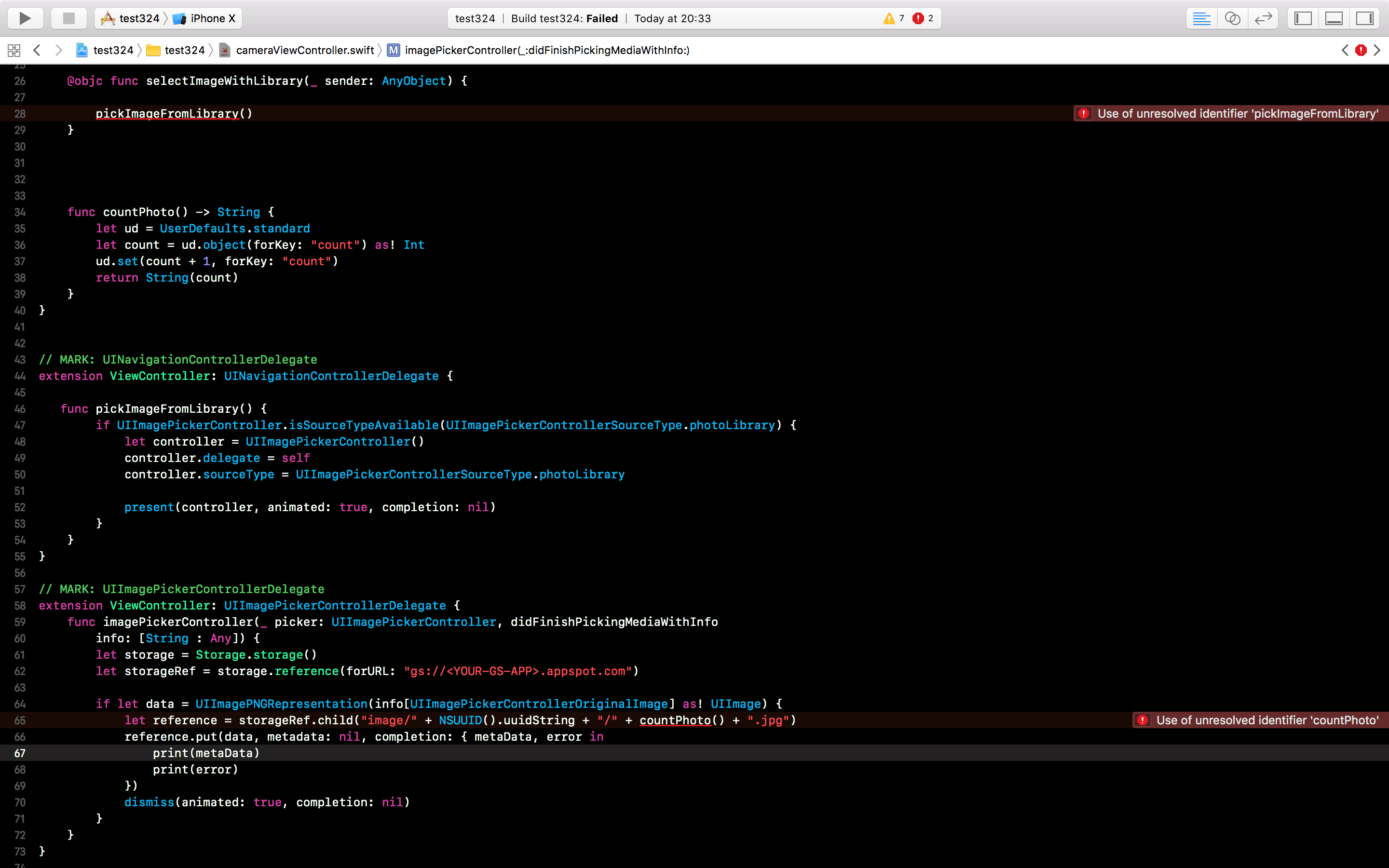
Task: Click print(metaData) on line 67
Action: coord(206,753)
